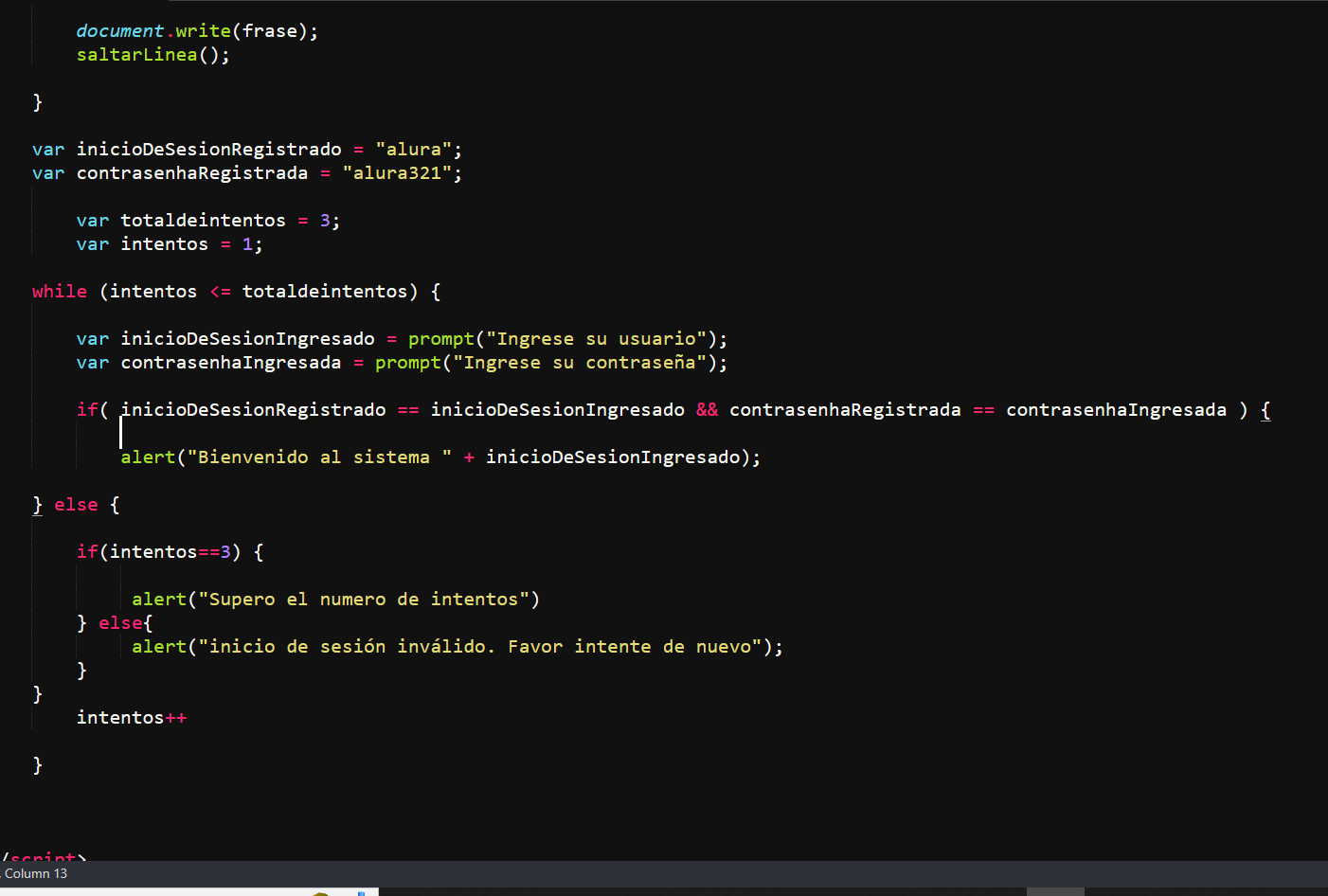Click 'totaldeintentos' in the var declaration

point(203,221)
